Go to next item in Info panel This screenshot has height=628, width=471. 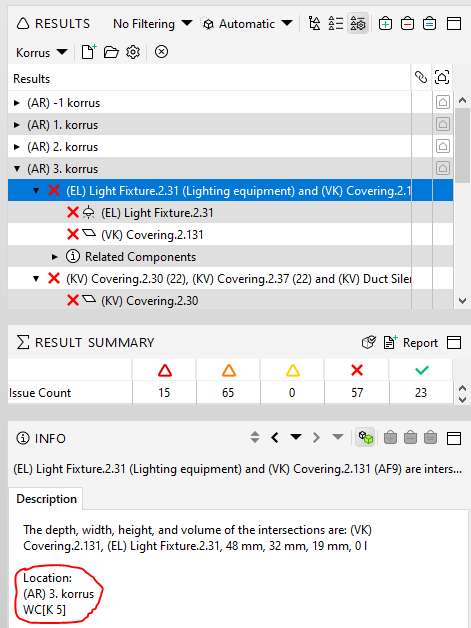316,438
